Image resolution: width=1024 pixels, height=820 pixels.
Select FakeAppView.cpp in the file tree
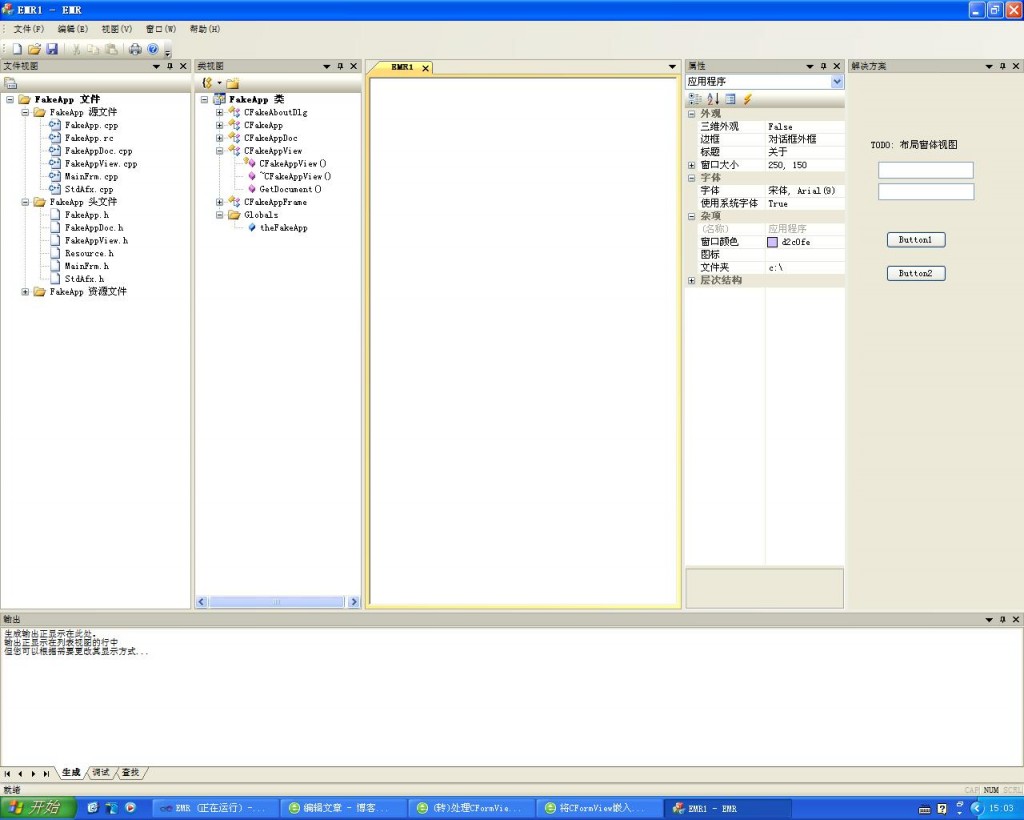pos(101,164)
